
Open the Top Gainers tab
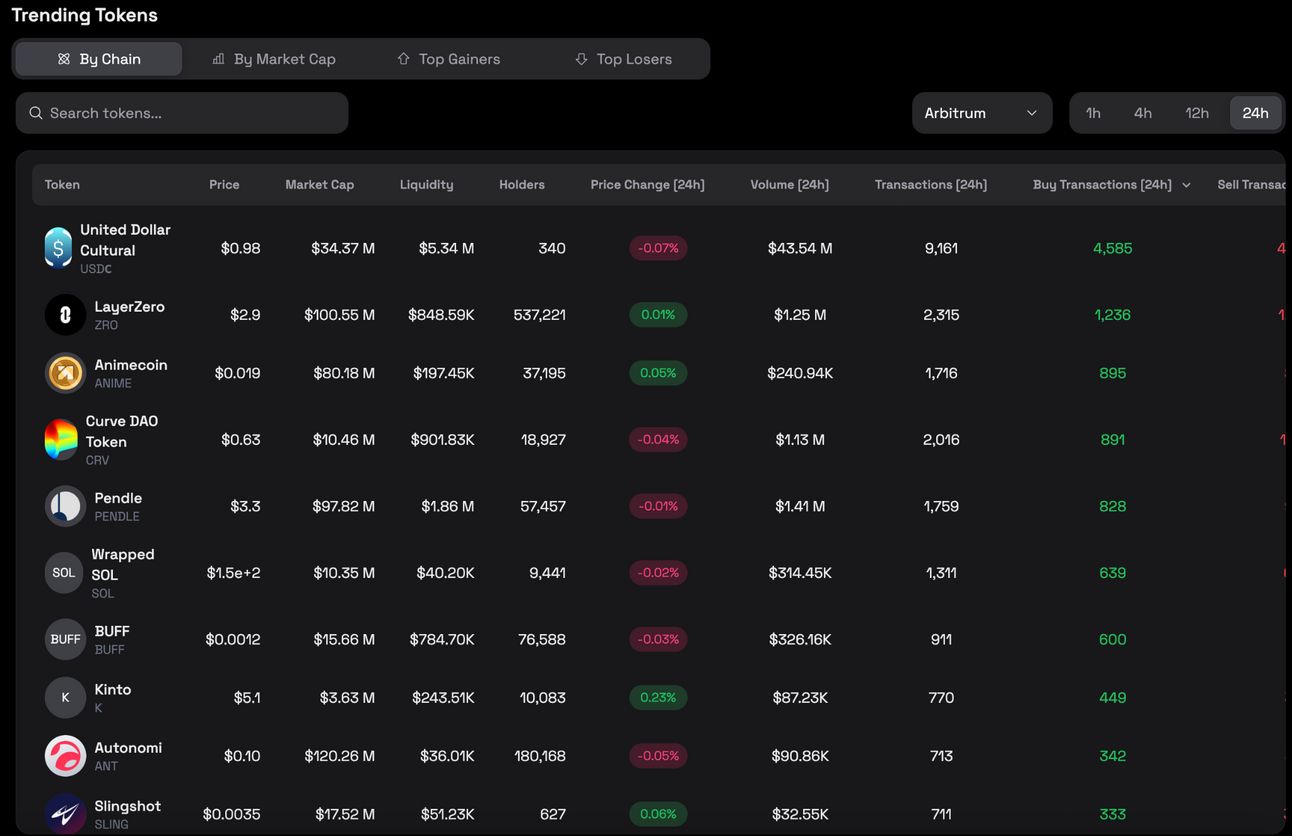[449, 59]
